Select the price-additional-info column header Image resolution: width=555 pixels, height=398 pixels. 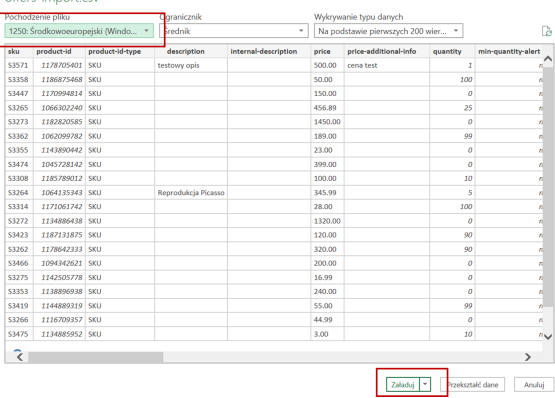coord(387,51)
